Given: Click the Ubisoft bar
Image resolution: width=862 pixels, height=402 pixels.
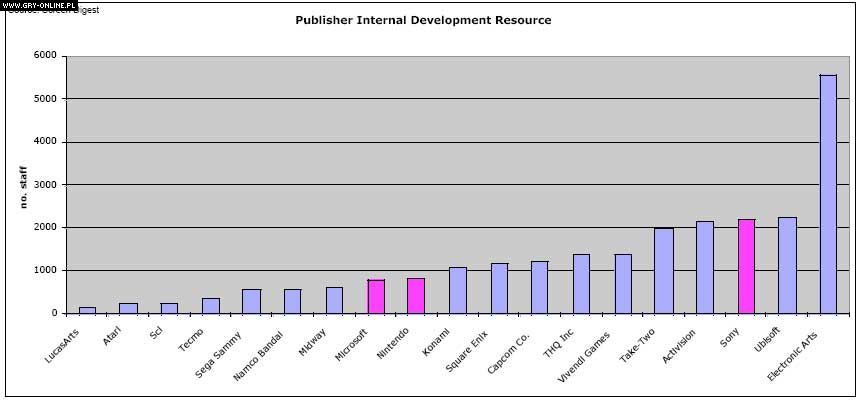Looking at the screenshot, I should [787, 265].
